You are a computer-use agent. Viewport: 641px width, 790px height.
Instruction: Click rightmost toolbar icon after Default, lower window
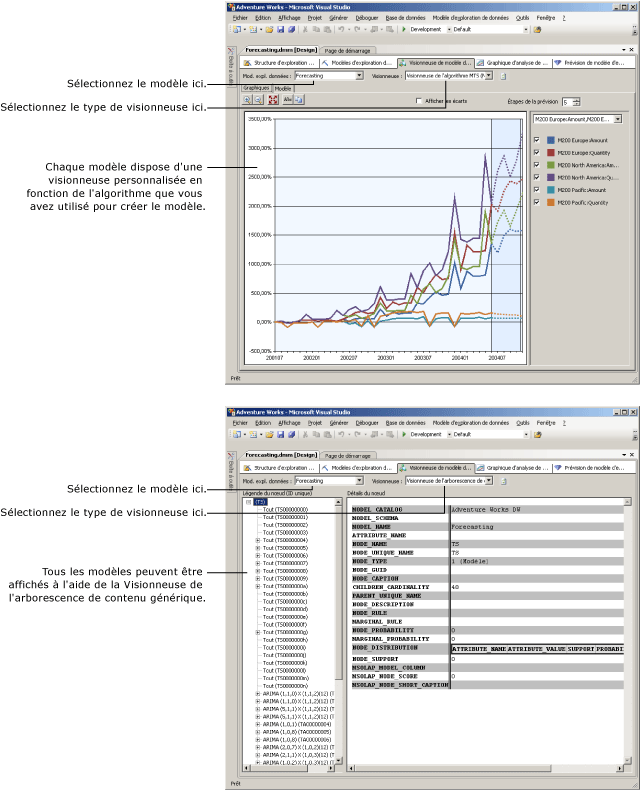(537, 434)
